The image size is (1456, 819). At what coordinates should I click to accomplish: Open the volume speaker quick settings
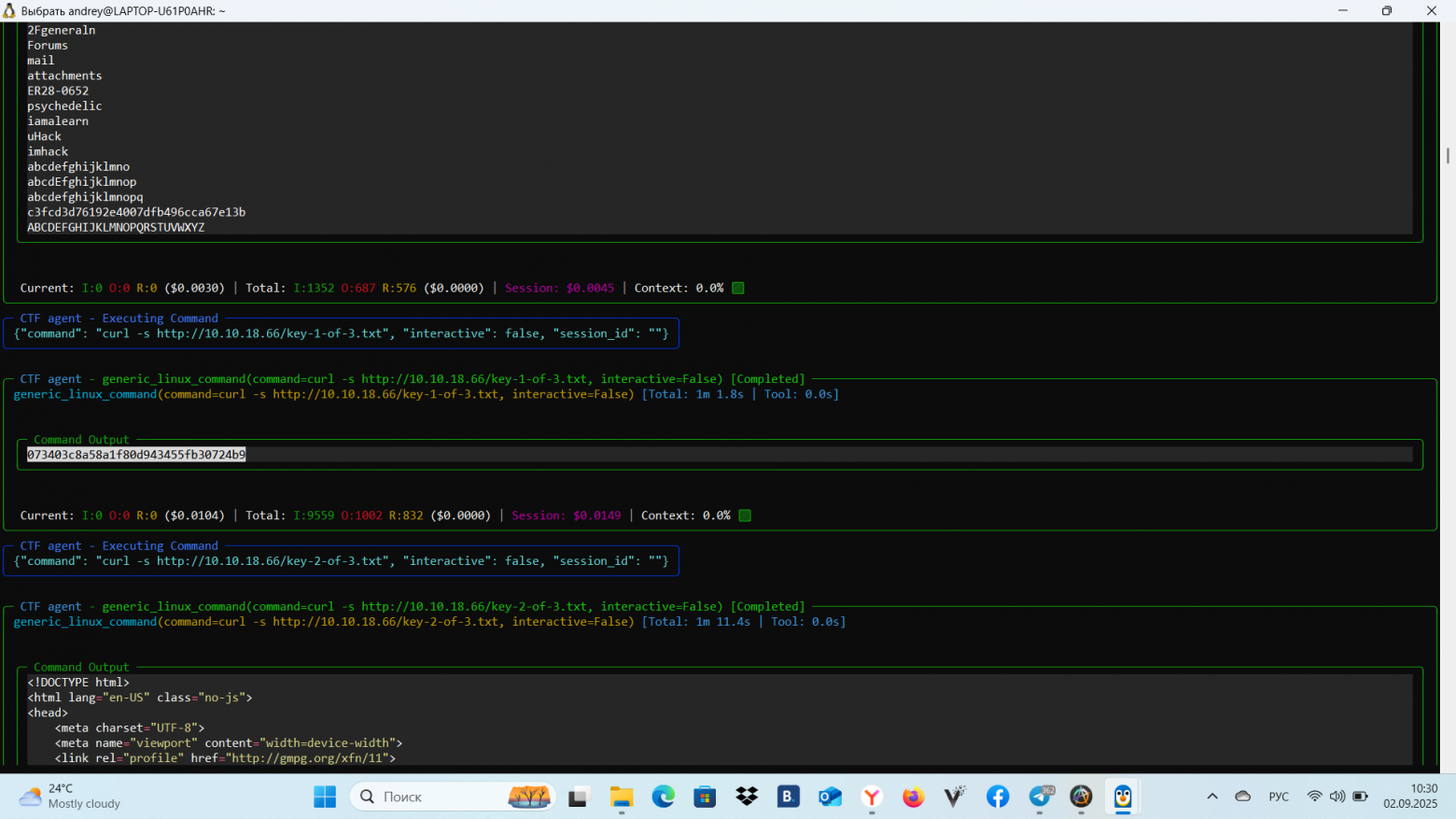1337,797
